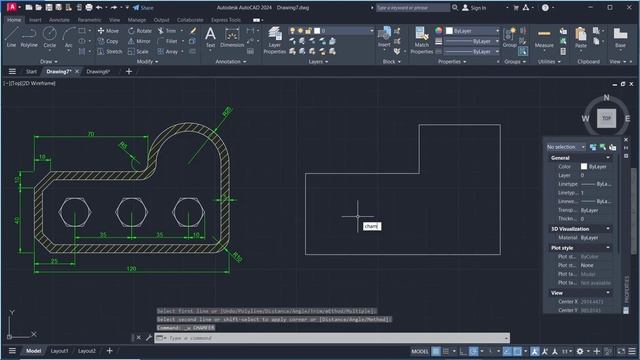Click the layer color swatch in Layers panel
Screen dimensions: 640x360
(317, 31)
